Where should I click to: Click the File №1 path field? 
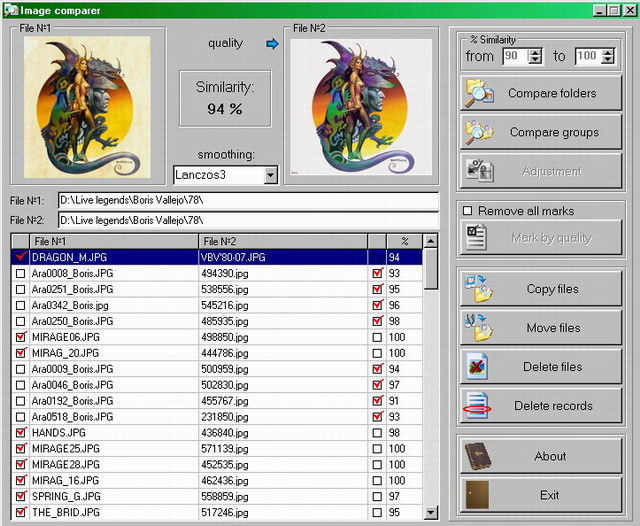point(248,200)
